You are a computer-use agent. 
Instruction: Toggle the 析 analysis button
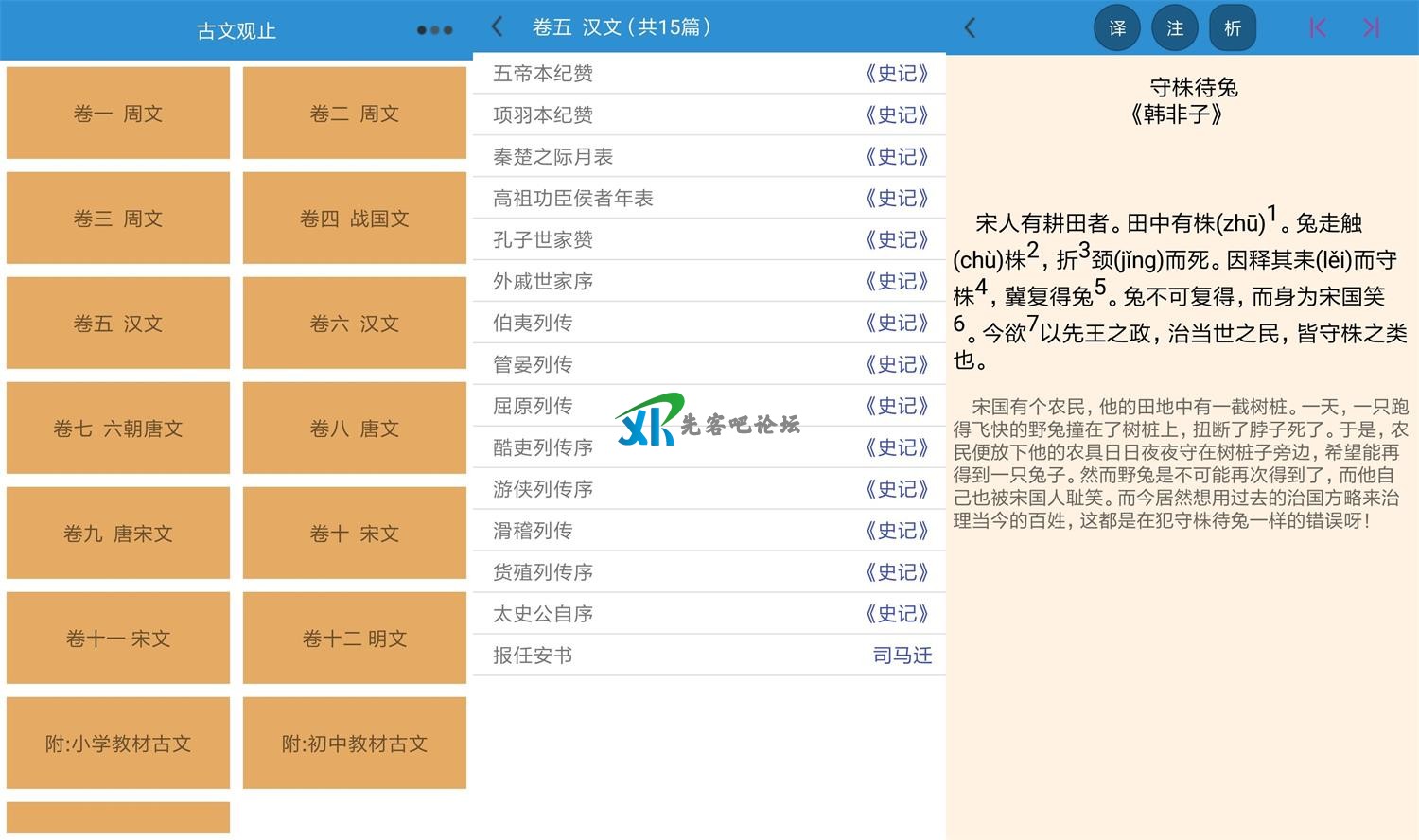point(1233,28)
